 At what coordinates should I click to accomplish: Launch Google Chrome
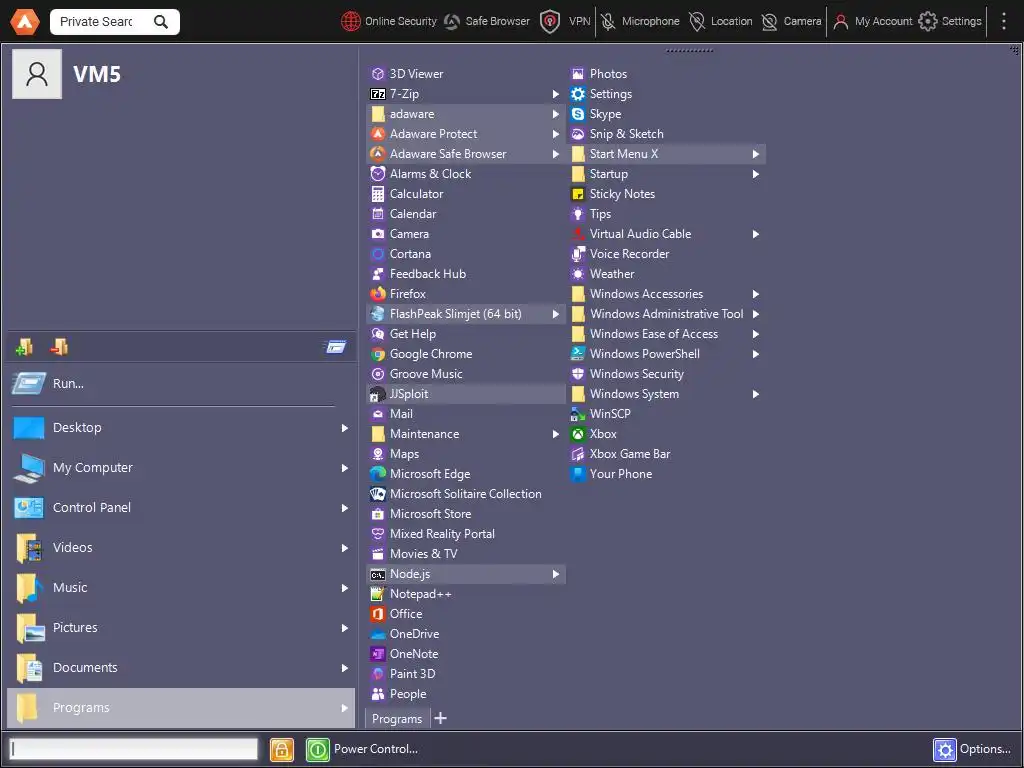click(467, 354)
